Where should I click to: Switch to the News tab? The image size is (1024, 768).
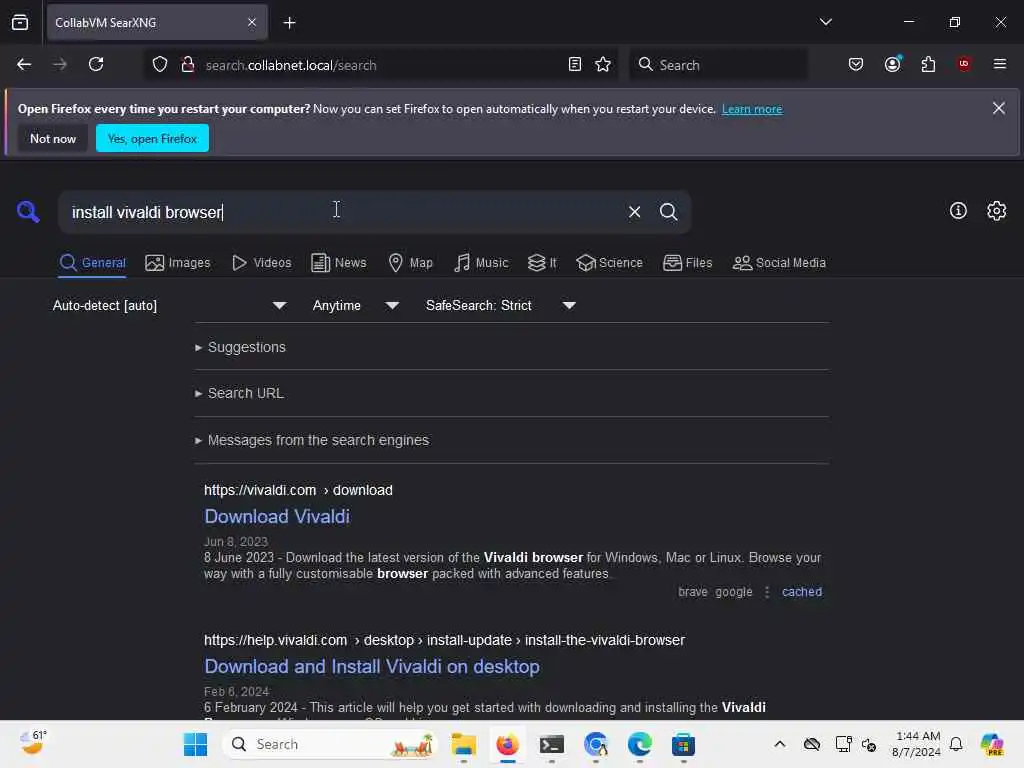coord(338,263)
